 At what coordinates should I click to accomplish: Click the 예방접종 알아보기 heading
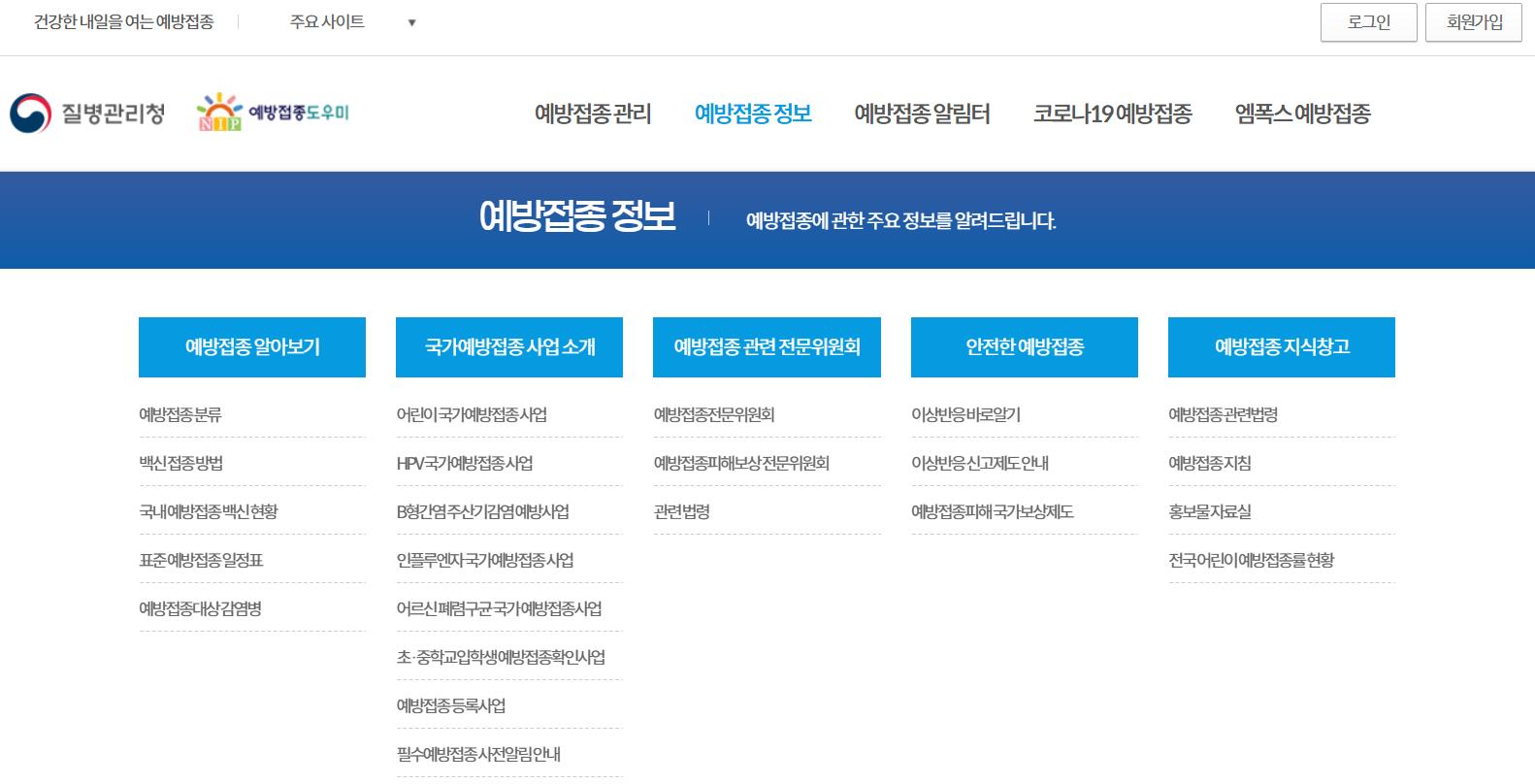[252, 347]
